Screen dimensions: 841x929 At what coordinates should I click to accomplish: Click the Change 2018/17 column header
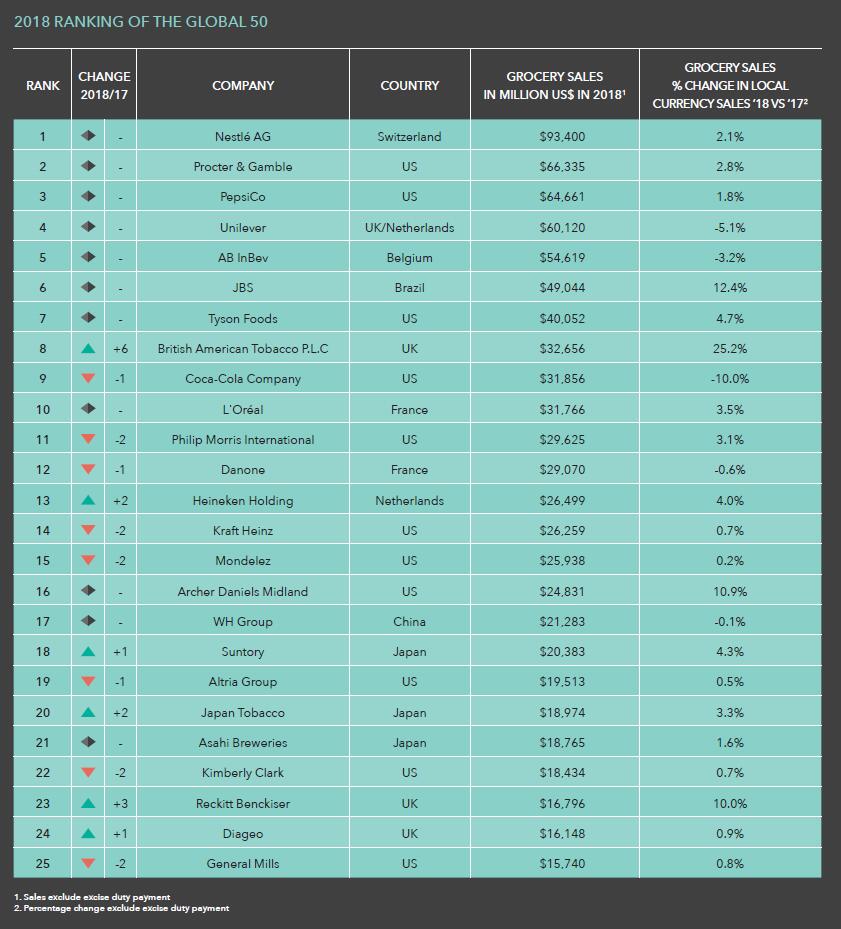coord(104,85)
